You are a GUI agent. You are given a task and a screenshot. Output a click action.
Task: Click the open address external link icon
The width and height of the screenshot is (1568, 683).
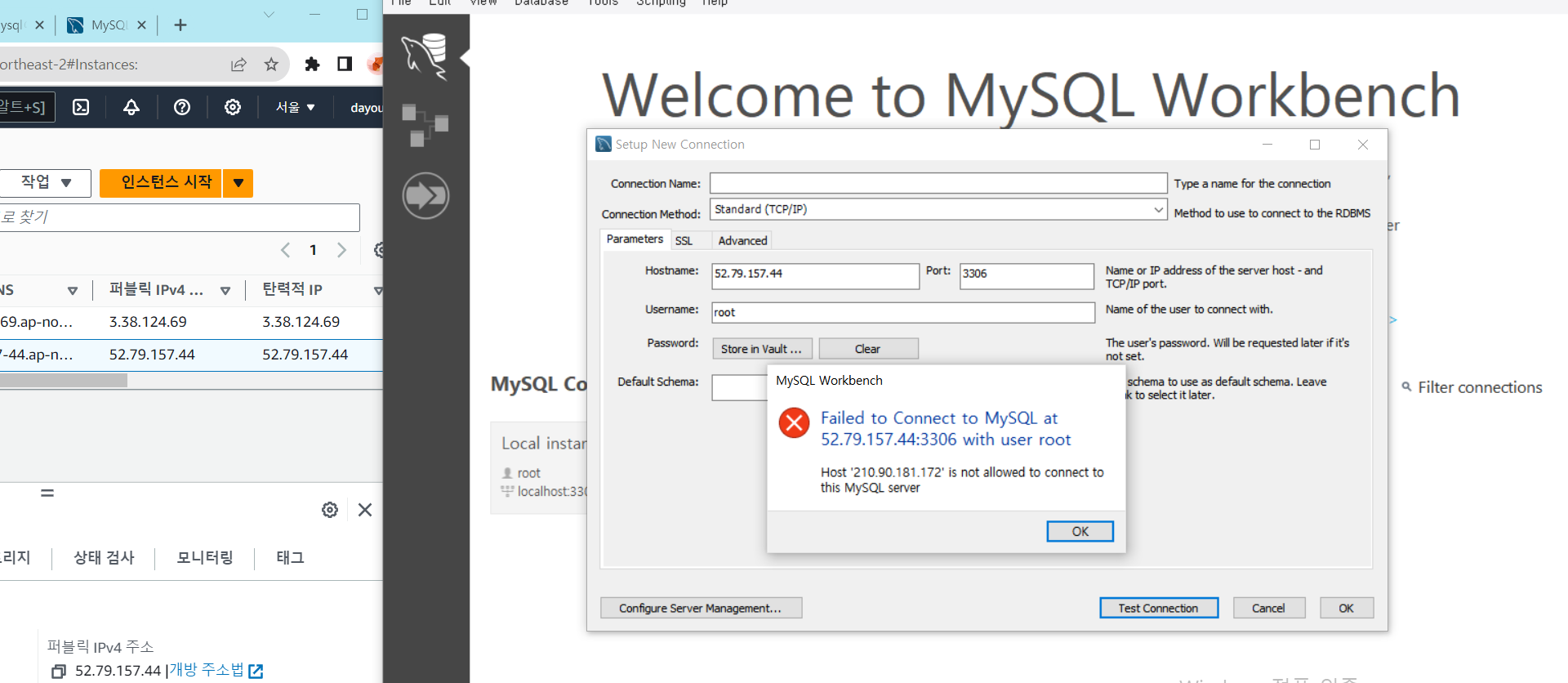point(256,672)
